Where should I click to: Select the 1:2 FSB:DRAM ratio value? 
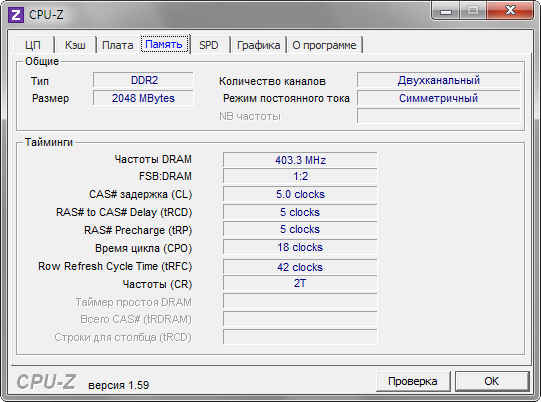point(300,176)
